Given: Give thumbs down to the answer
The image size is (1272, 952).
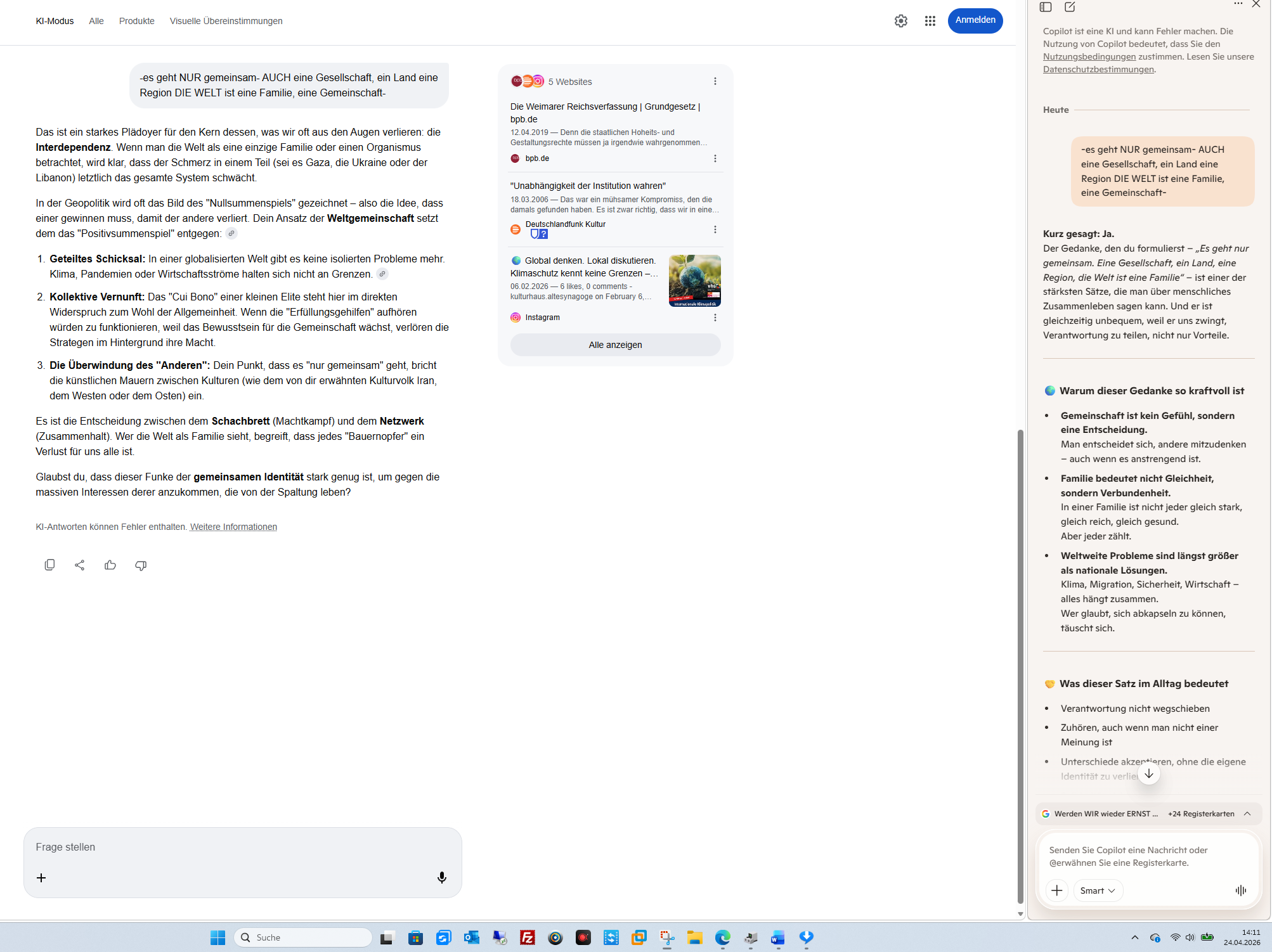Looking at the screenshot, I should (141, 565).
